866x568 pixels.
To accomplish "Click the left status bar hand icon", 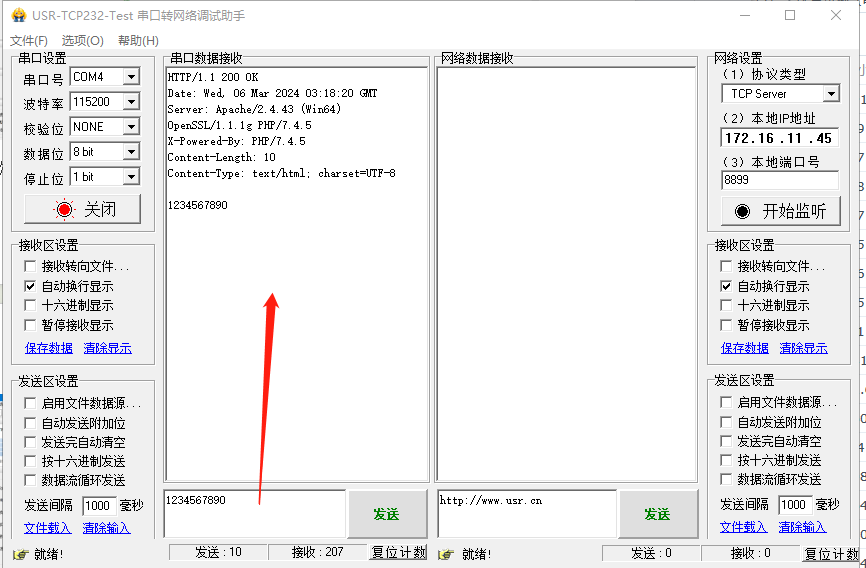I will [20, 554].
